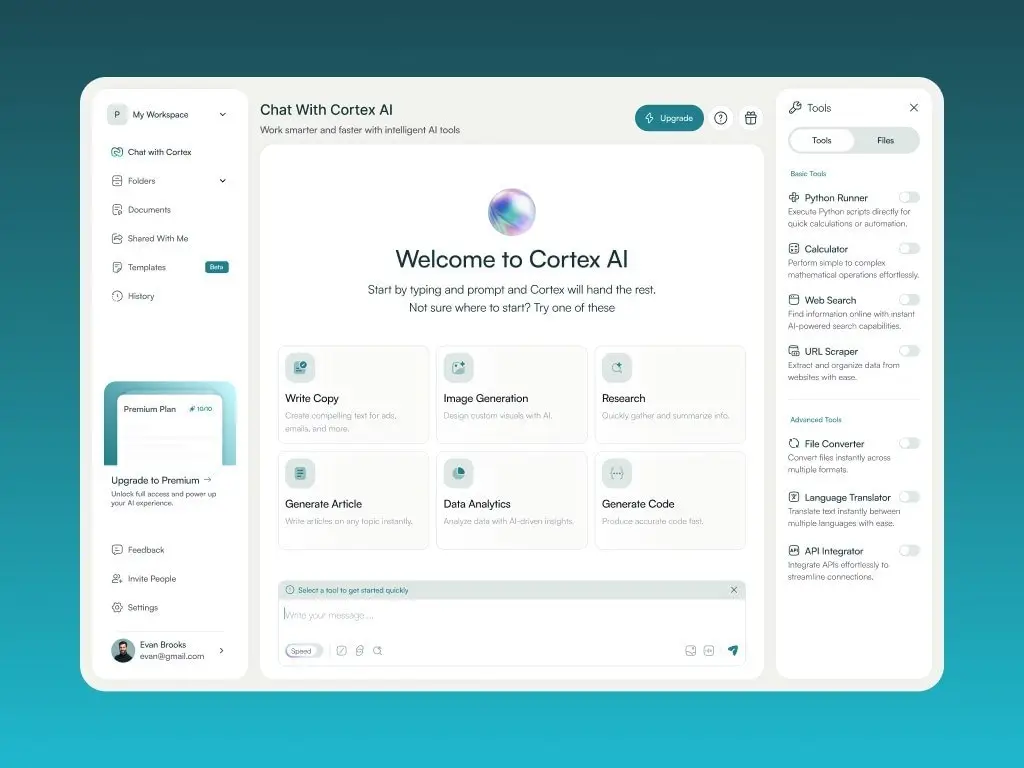
Task: Select the Research card title
Action: click(x=624, y=398)
